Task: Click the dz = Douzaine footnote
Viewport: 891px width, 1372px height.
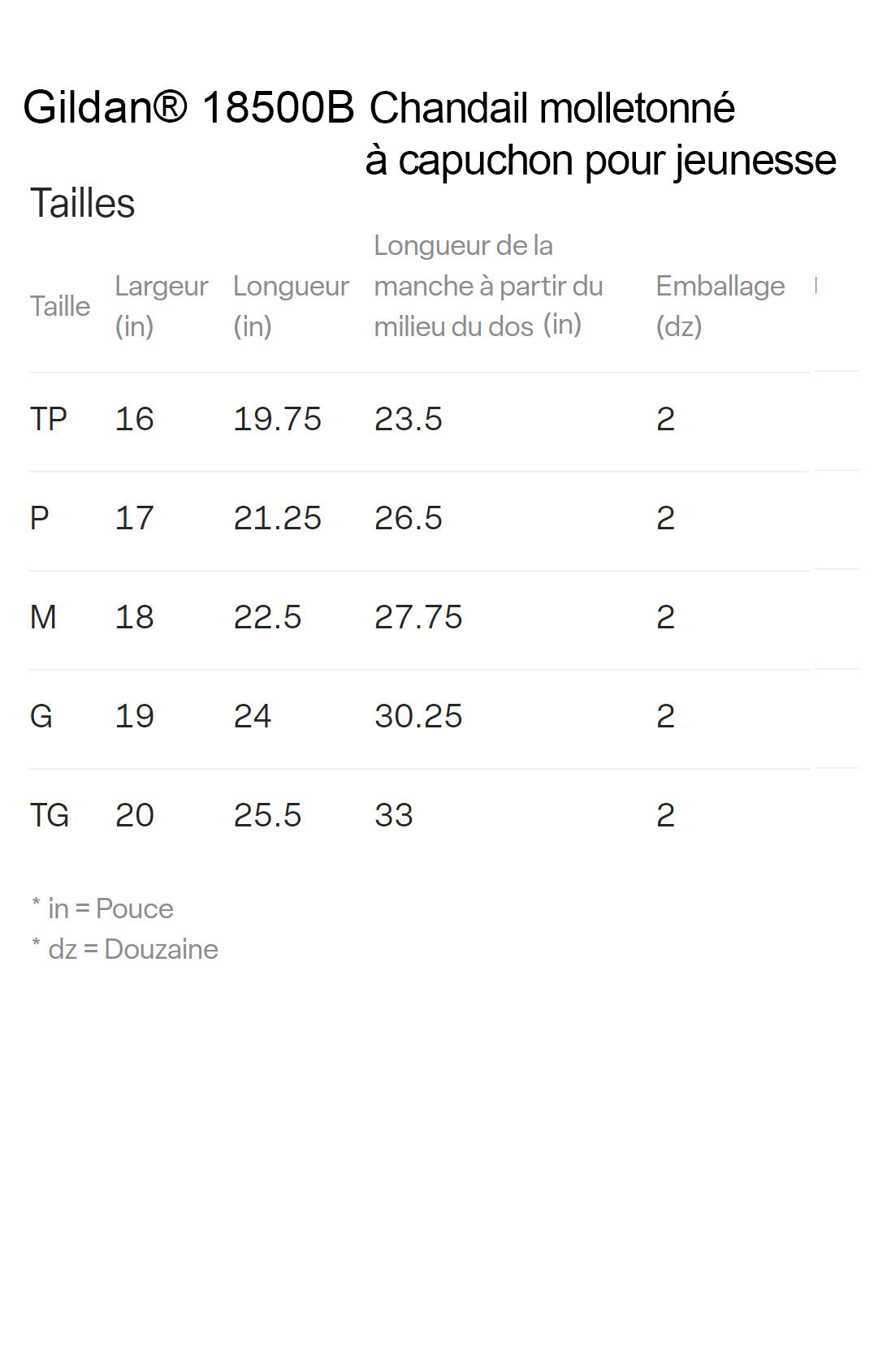Action: pyautogui.click(x=125, y=949)
